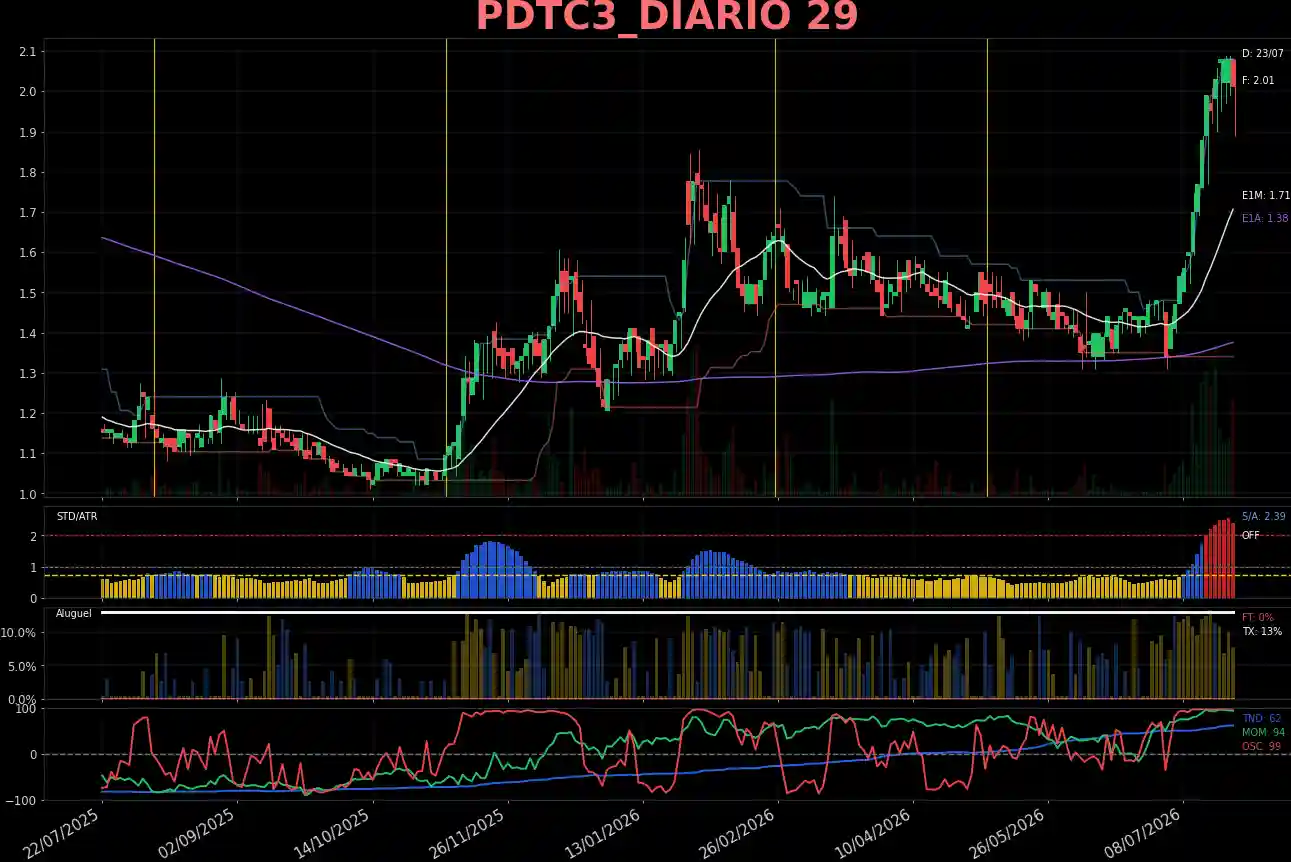Image resolution: width=1291 pixels, height=862 pixels.
Task: Click the 100 axis label in oscillator panel
Action: click(x=27, y=709)
